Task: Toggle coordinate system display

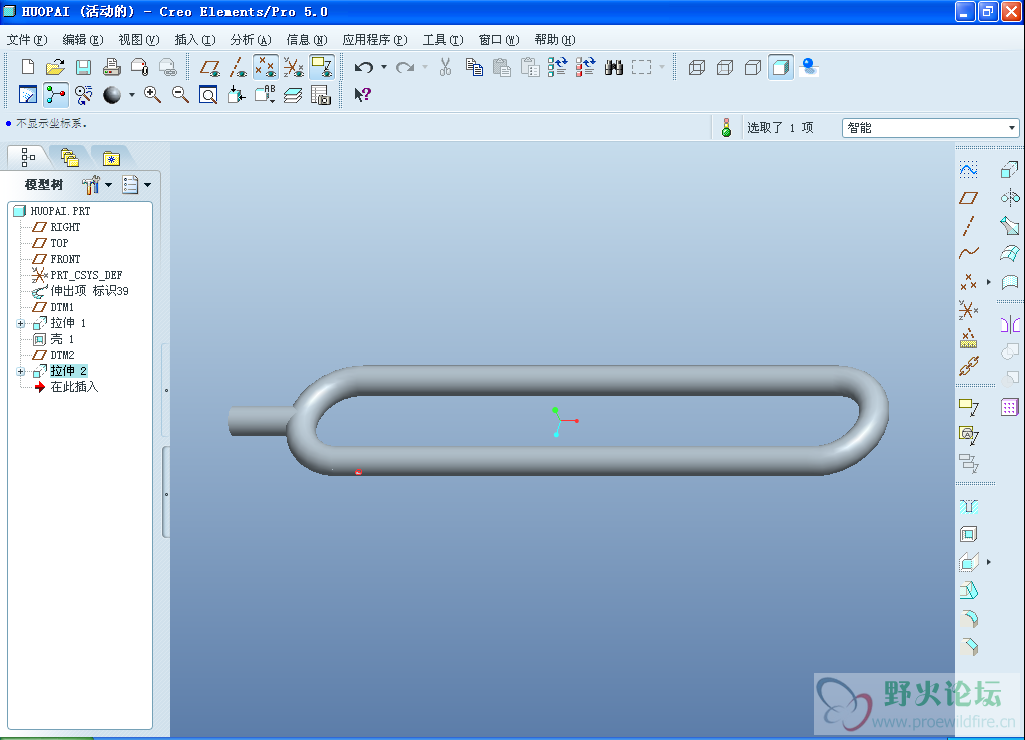Action: tap(294, 67)
